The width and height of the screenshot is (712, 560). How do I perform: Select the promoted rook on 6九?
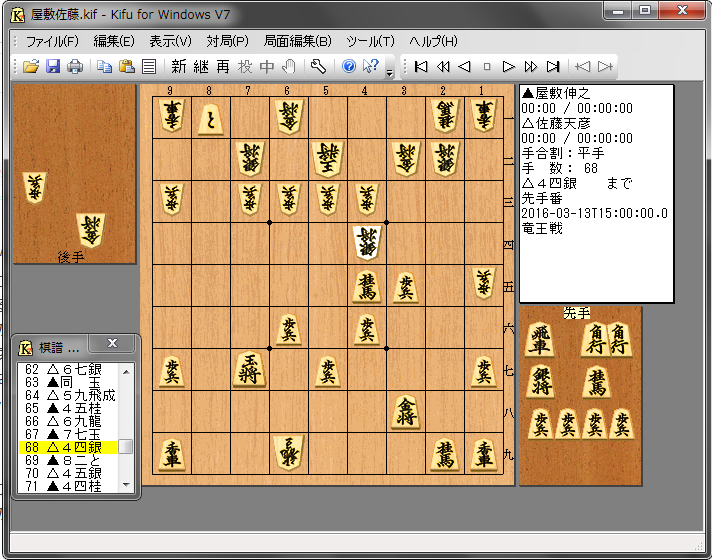coord(289,453)
